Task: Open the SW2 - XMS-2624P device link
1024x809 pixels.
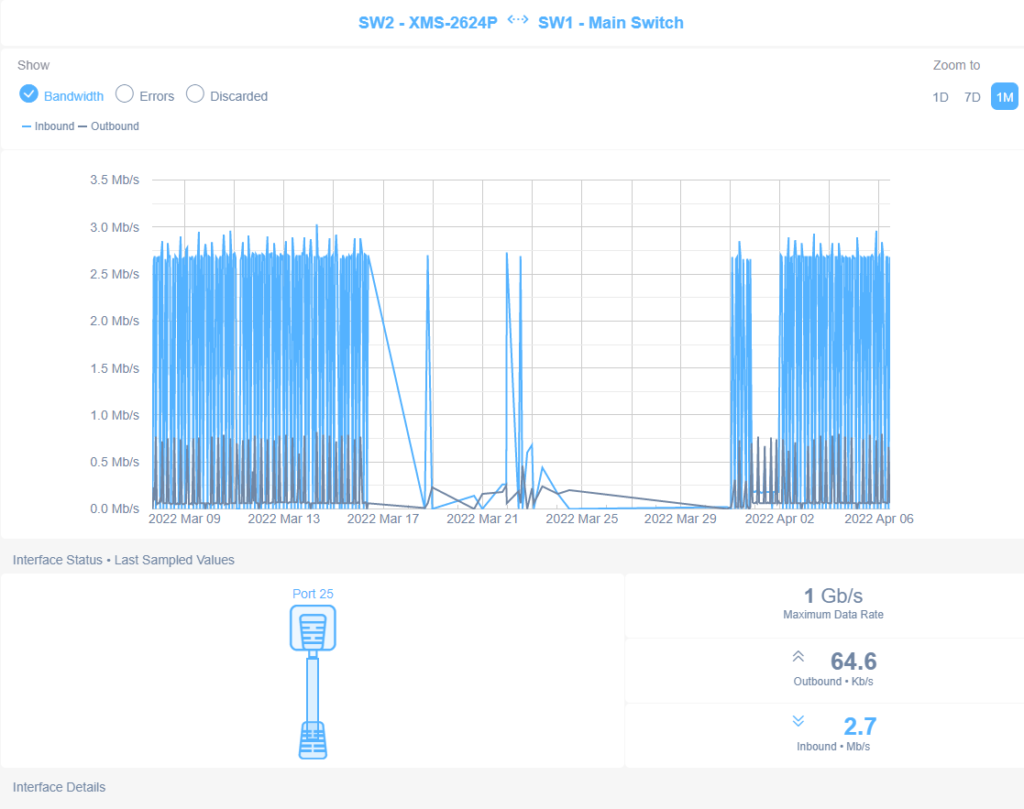Action: click(427, 22)
